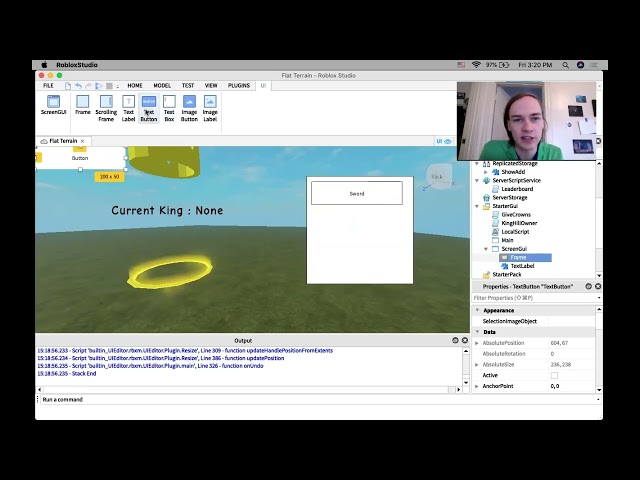Collapse the StarterGui node
640x480 pixels.
tap(477, 206)
